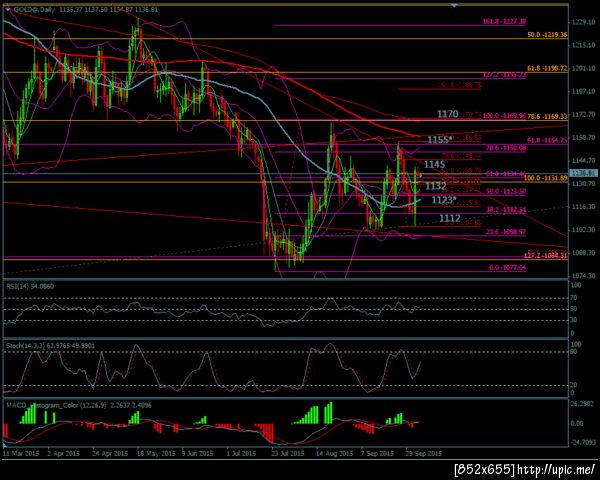Click RSI scale level 30

[x=575, y=320]
